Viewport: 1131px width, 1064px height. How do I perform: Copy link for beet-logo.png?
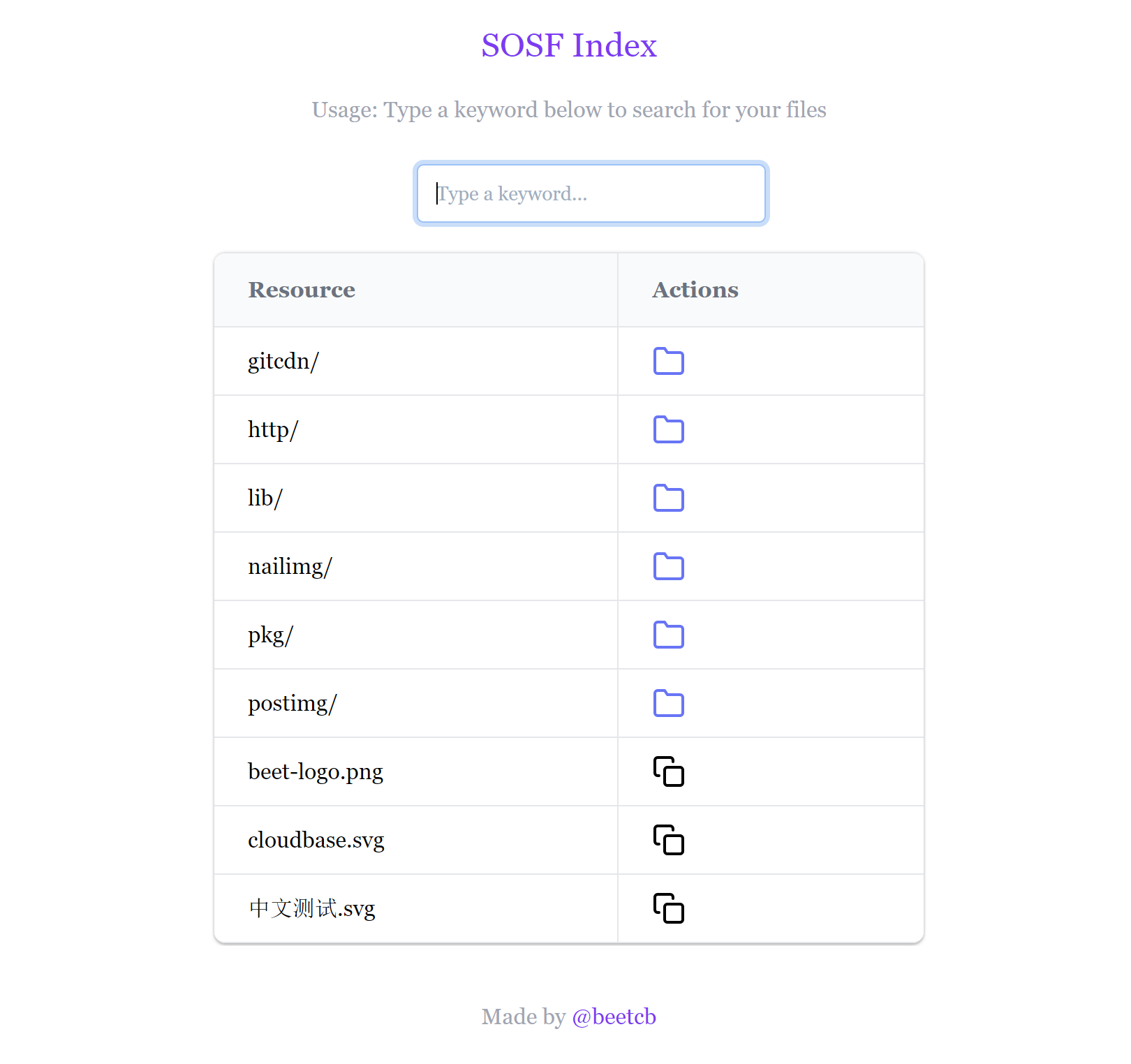[x=668, y=771]
